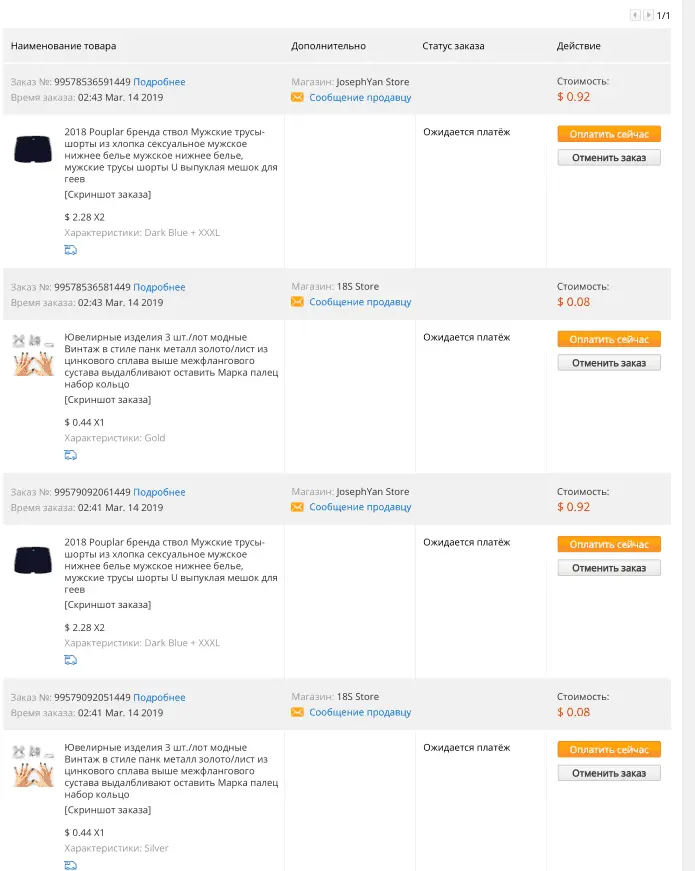Pay now for the Gold ring order
Viewport: 695px width, 871px height.
click(x=609, y=339)
